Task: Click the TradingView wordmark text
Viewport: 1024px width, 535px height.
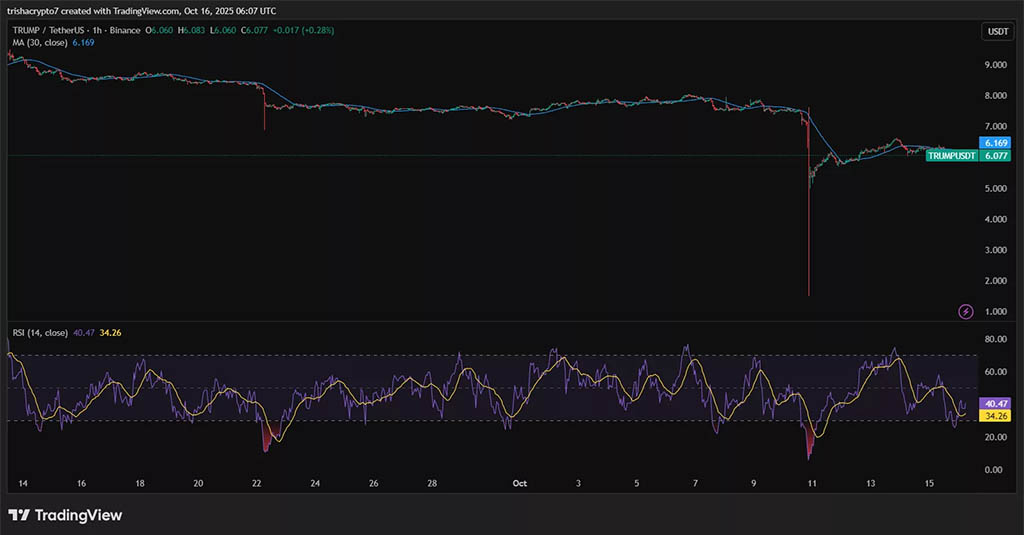Action: tap(78, 515)
